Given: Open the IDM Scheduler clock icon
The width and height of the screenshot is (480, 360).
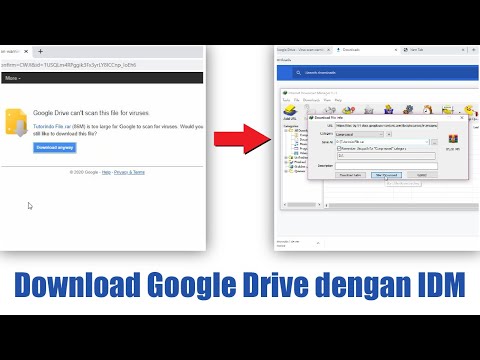Looking at the screenshot, I should (428, 110).
